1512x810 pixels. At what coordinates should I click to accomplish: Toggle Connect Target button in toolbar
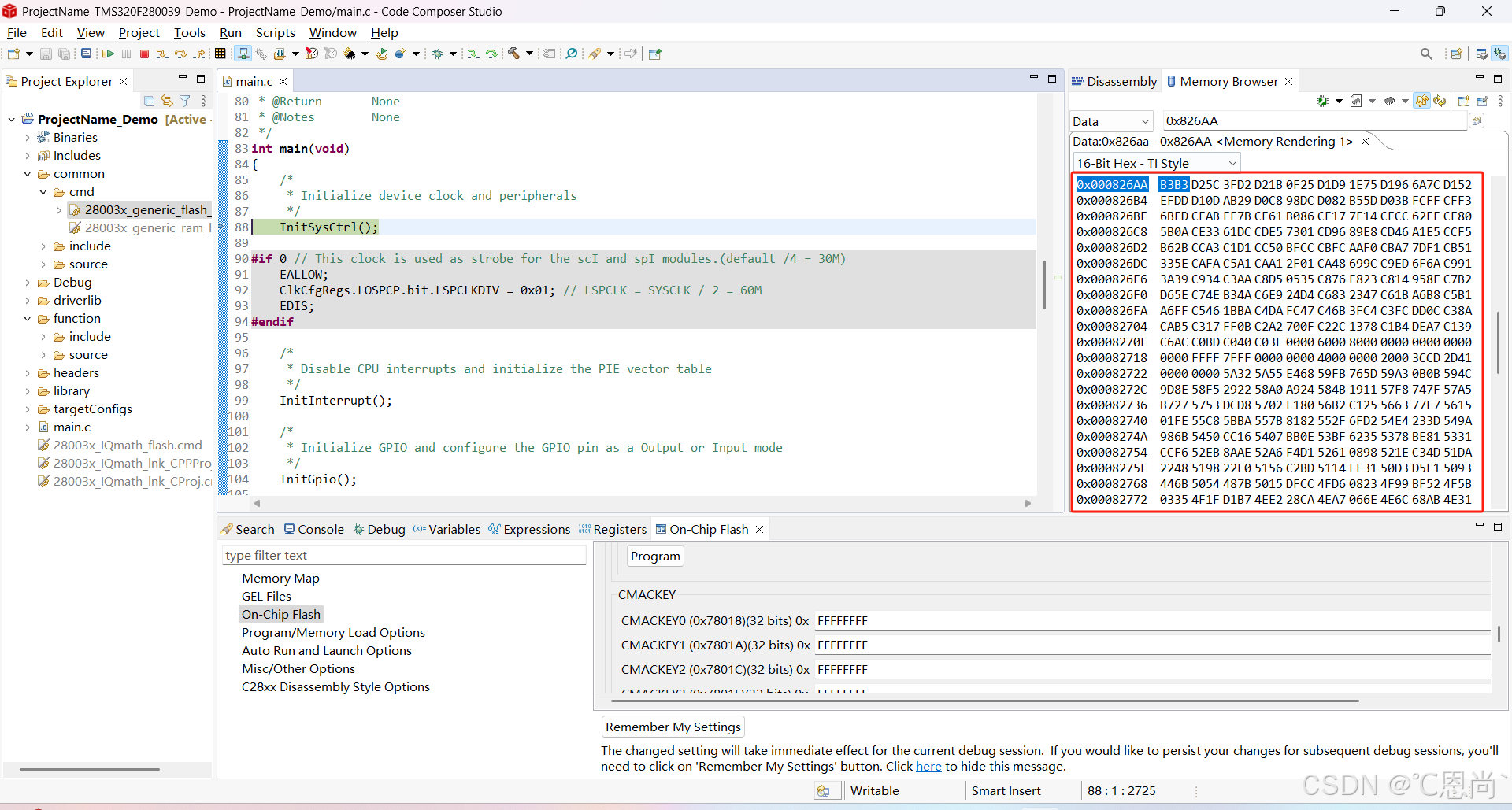(243, 54)
